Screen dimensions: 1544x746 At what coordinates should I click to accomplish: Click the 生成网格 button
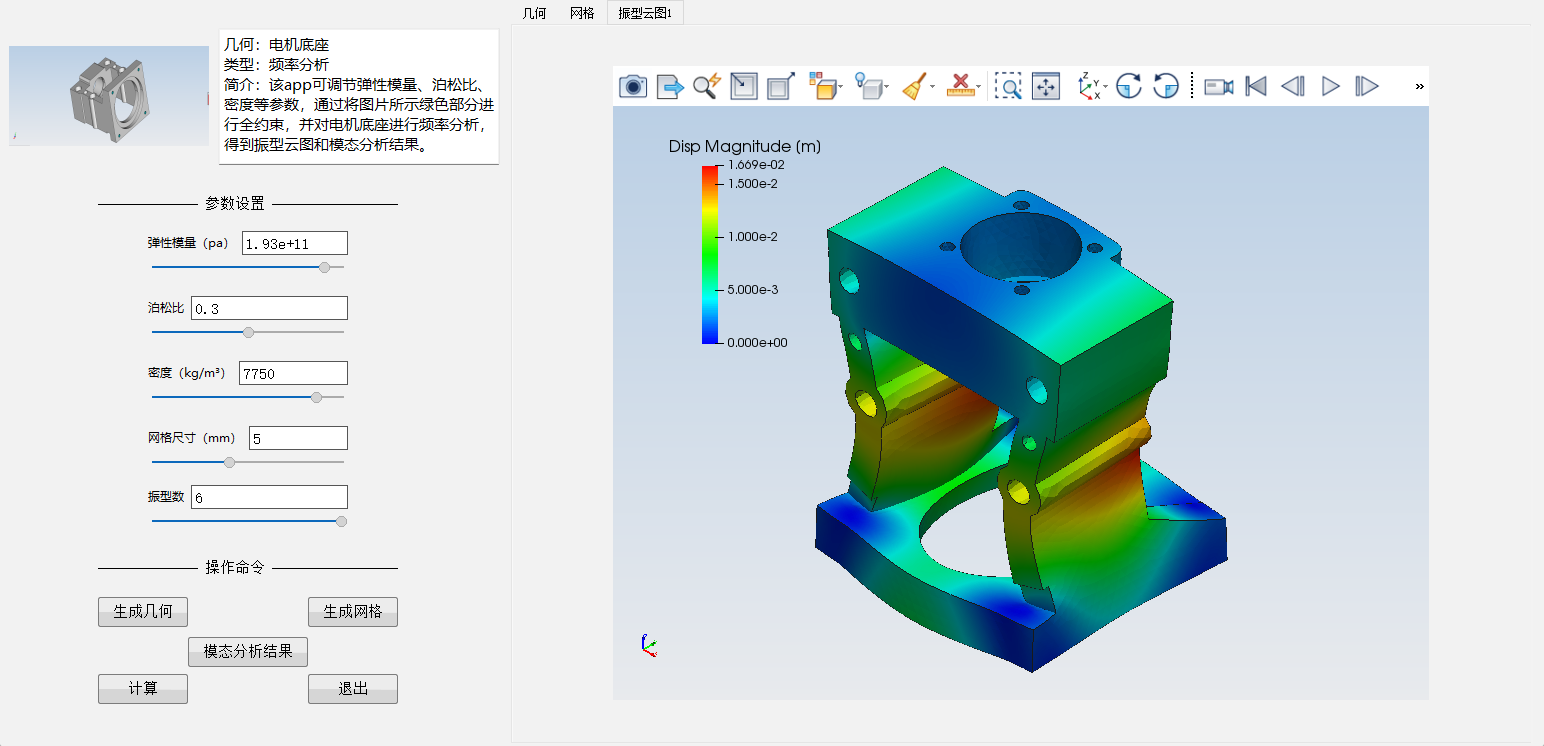pyautogui.click(x=353, y=612)
